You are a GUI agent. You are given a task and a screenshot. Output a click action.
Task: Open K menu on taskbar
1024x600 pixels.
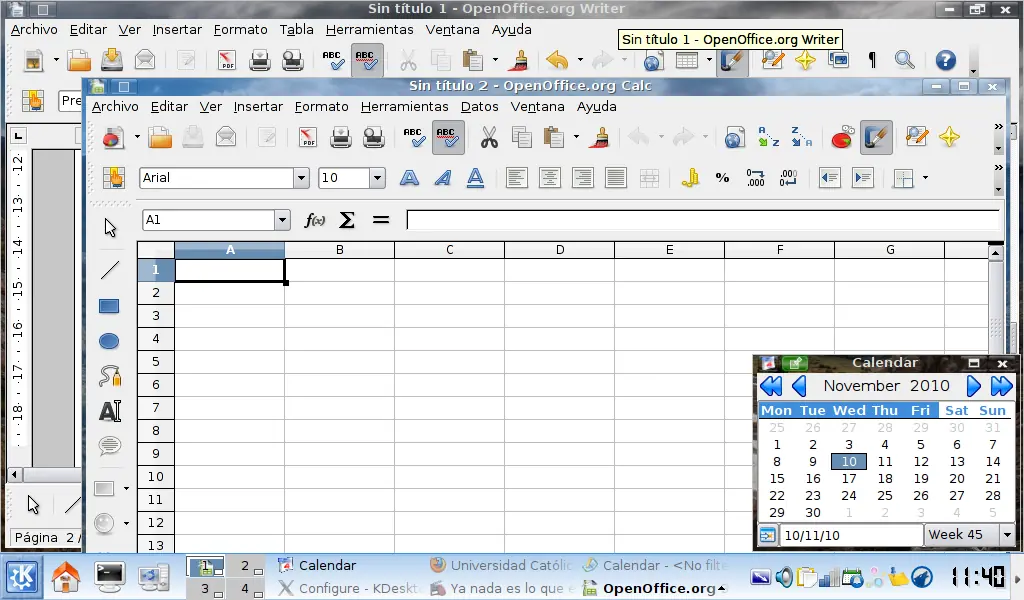pyautogui.click(x=22, y=577)
